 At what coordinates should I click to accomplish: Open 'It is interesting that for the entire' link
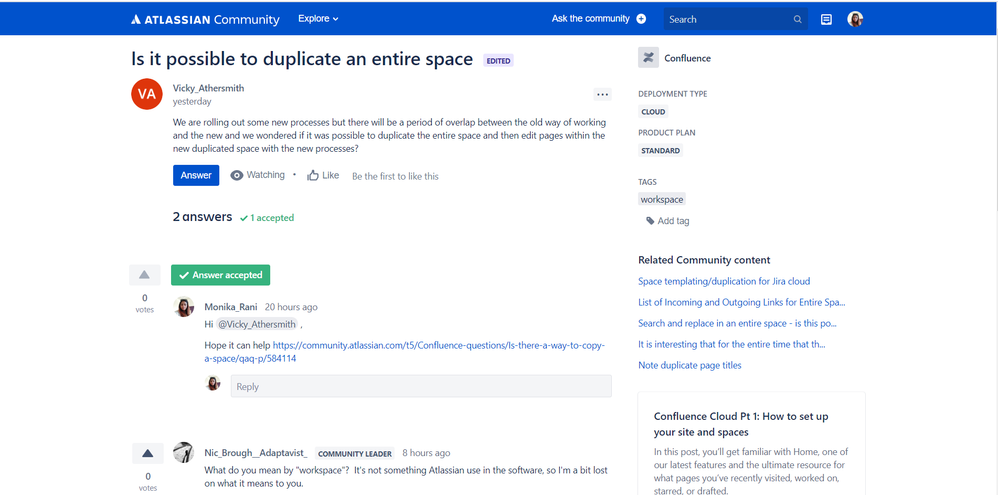[x=732, y=344]
